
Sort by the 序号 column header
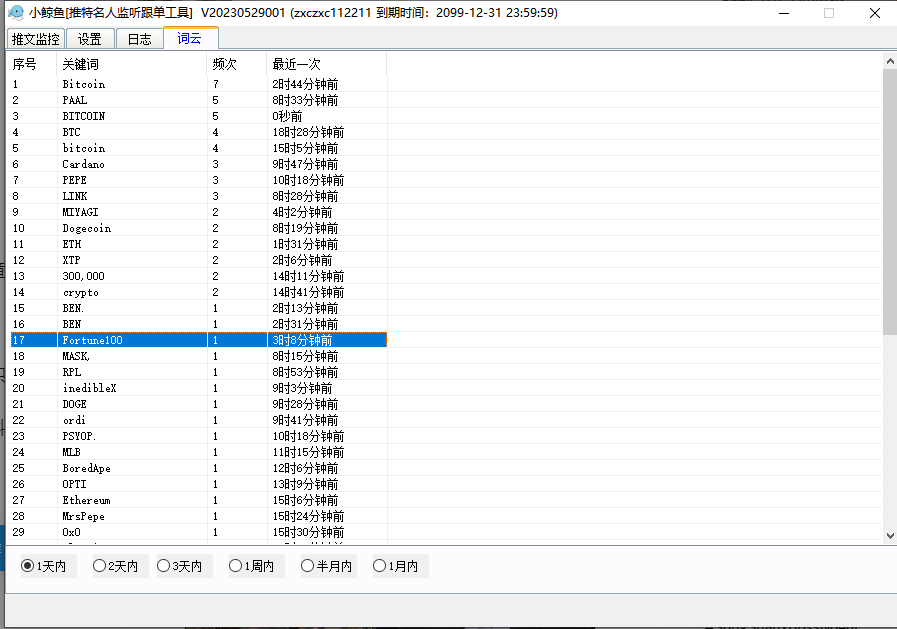33,64
